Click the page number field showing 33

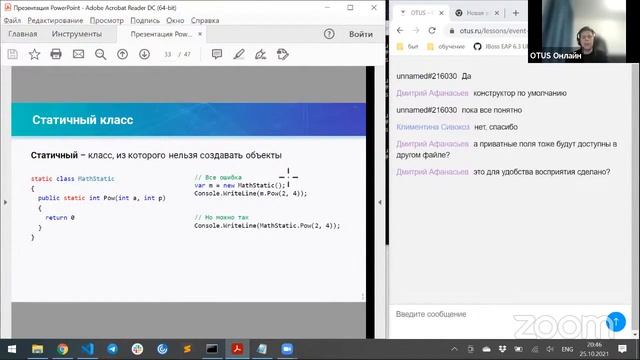click(167, 54)
